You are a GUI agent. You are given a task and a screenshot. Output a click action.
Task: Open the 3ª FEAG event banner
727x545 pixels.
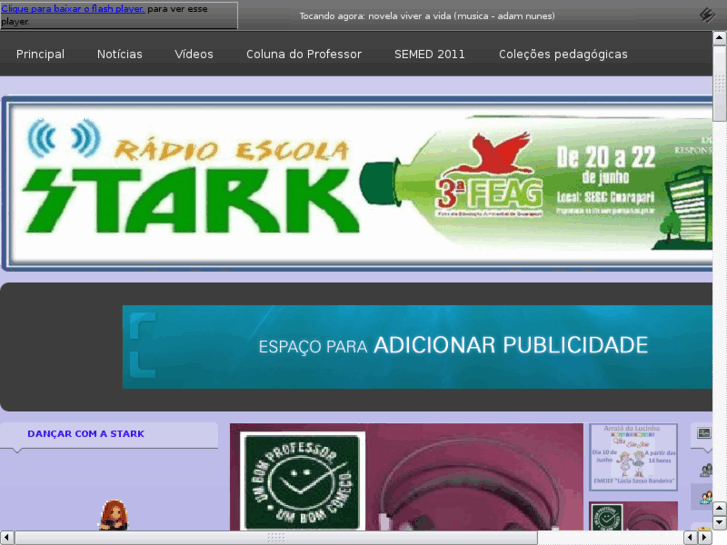[538, 183]
